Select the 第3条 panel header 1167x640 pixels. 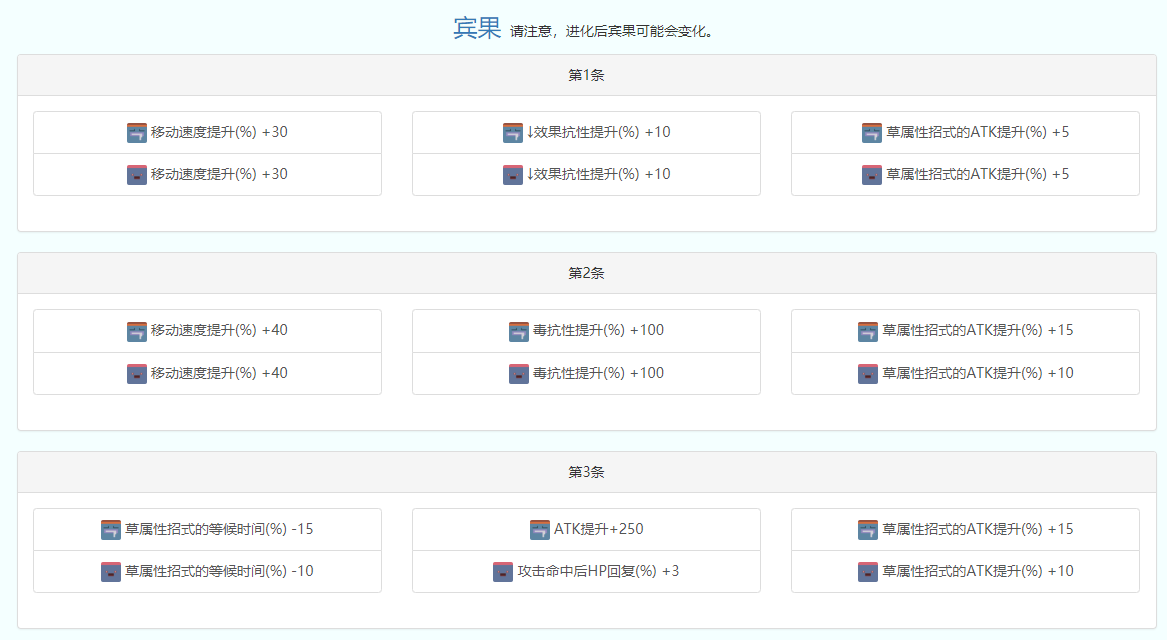tap(586, 472)
